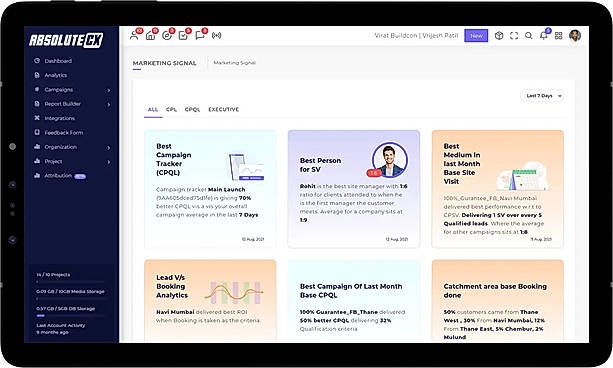
Task: Toggle fullscreen mode icon
Action: click(x=514, y=36)
